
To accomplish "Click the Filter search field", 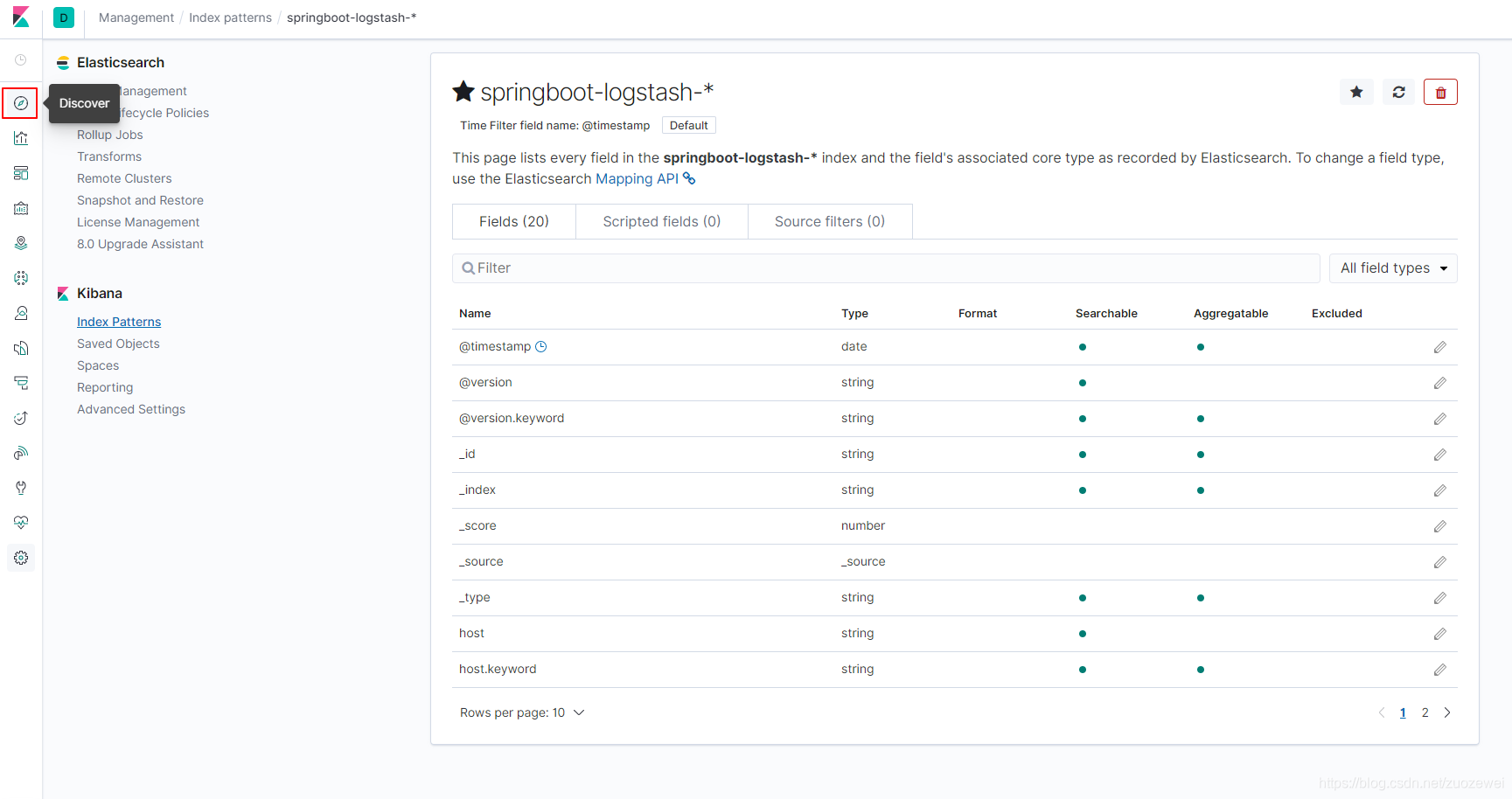I will pyautogui.click(x=886, y=268).
